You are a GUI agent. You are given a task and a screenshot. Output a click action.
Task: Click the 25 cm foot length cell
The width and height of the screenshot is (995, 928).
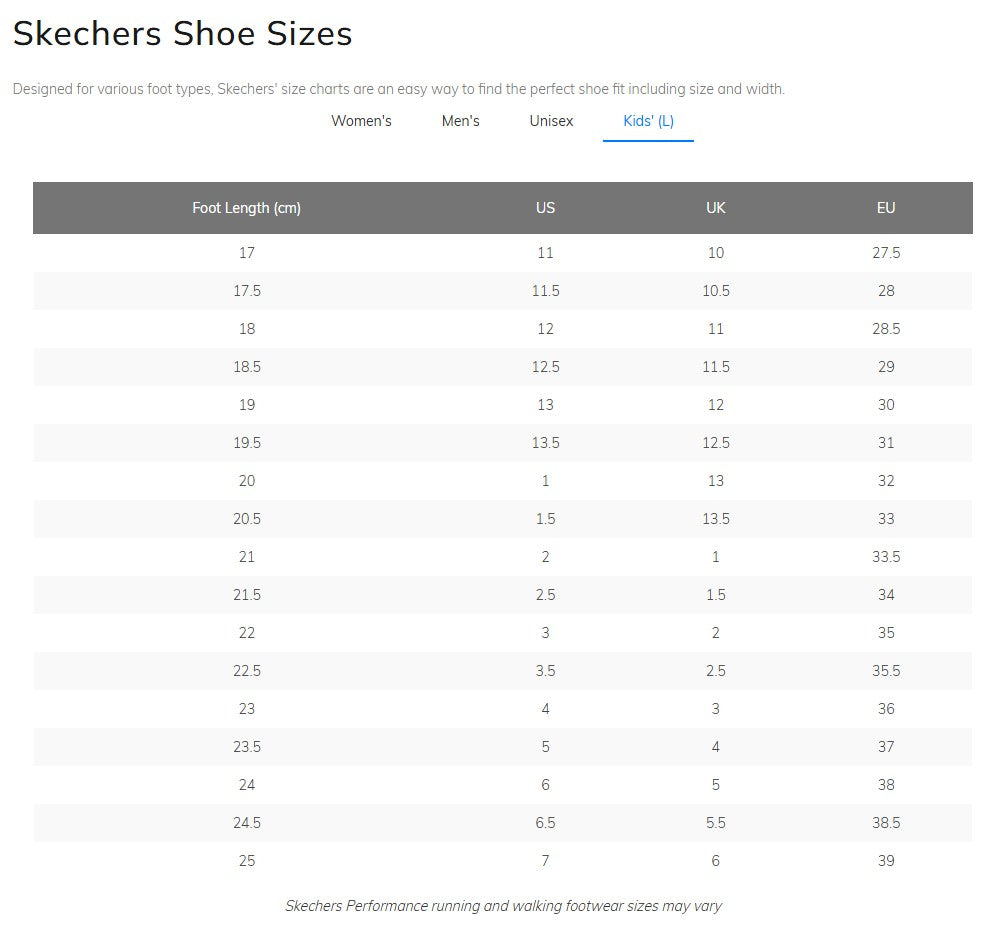(x=246, y=861)
